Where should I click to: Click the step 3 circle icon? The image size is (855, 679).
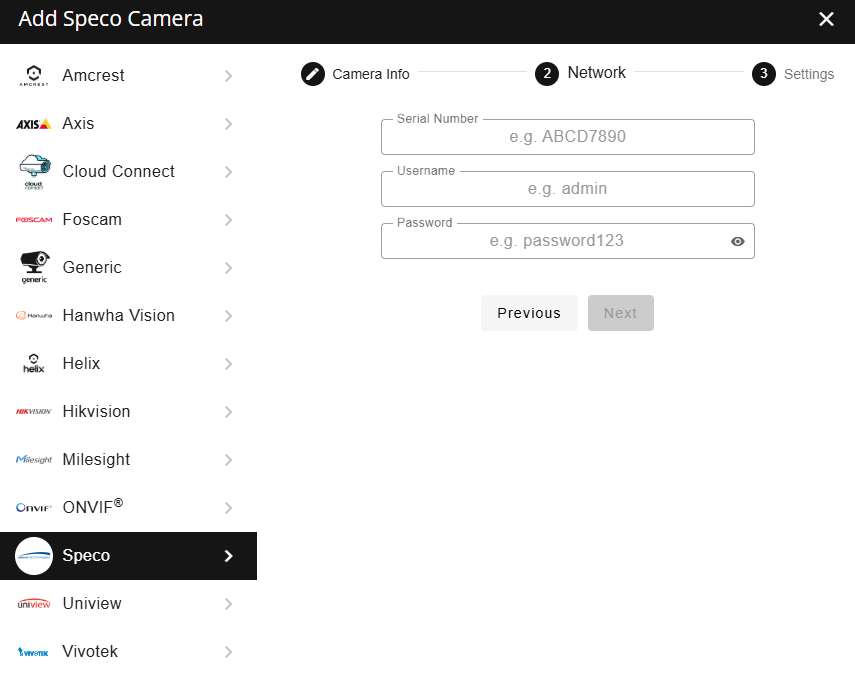tap(764, 74)
